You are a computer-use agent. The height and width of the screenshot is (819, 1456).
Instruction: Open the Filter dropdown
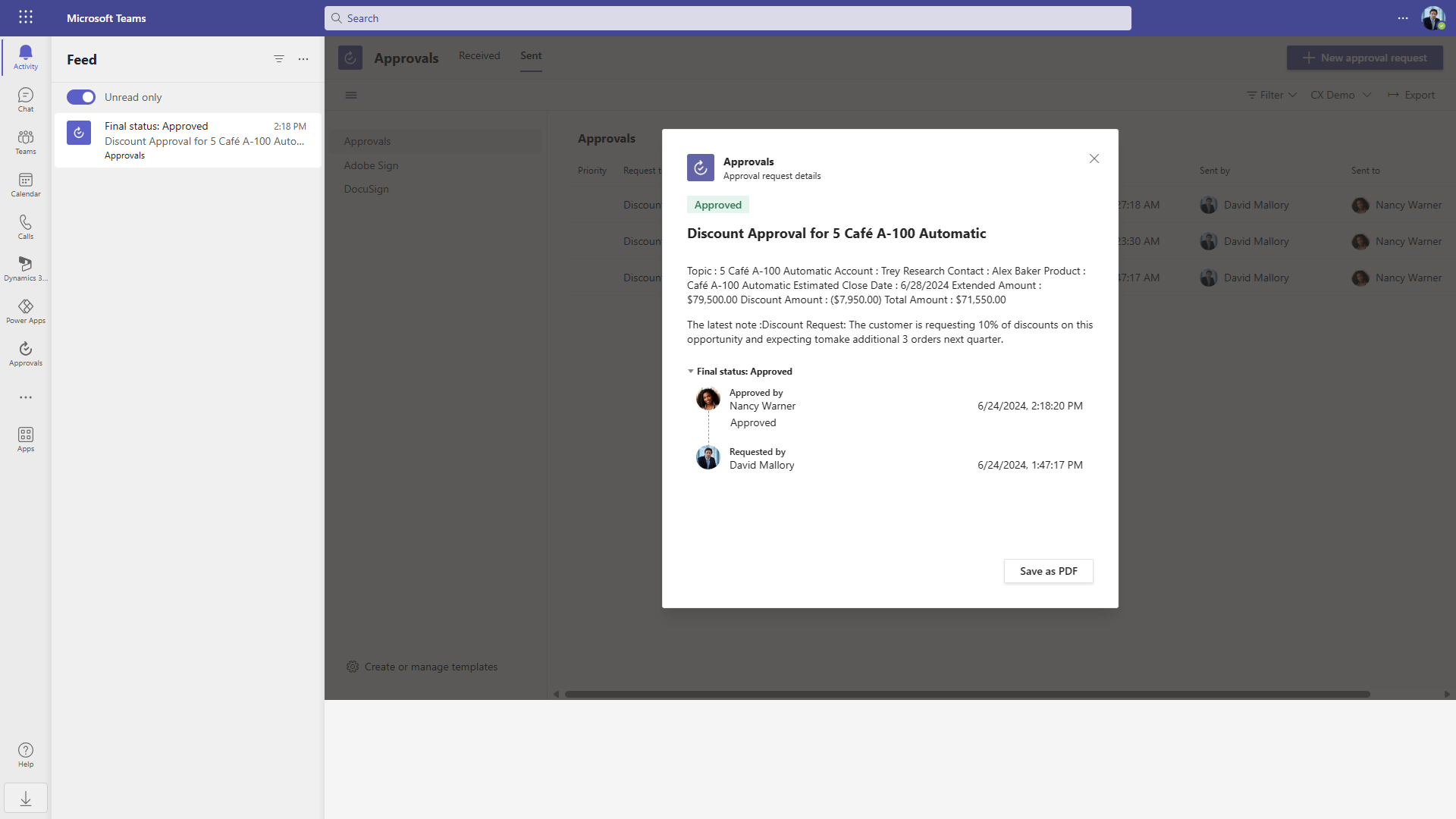(1270, 95)
